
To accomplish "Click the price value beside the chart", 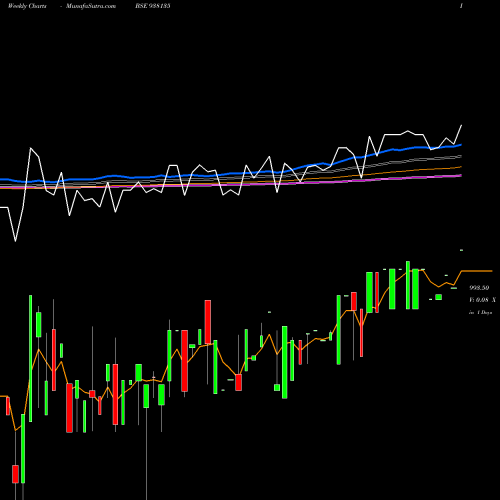I will 479,288.
